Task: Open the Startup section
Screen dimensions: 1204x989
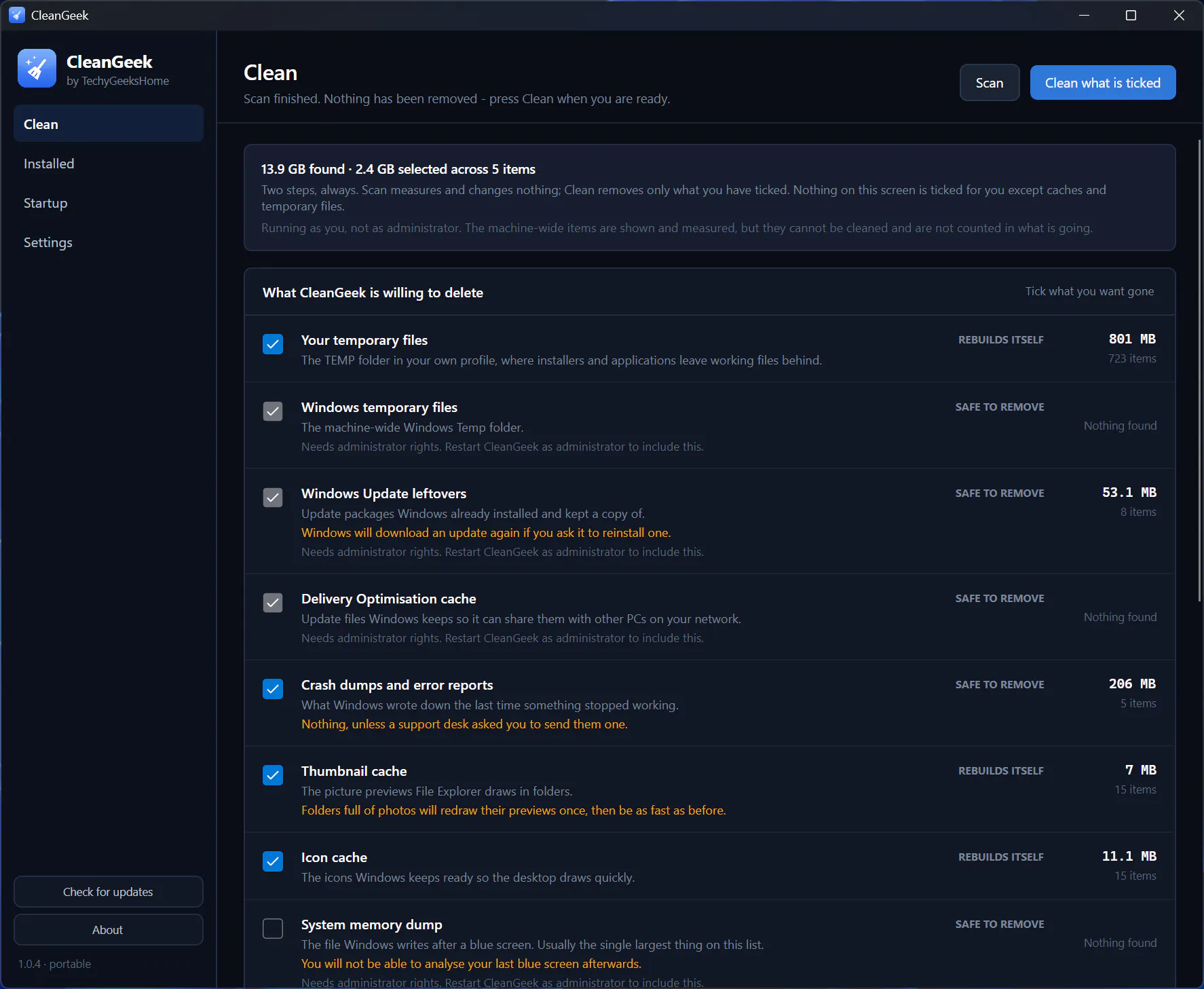Action: click(x=109, y=203)
